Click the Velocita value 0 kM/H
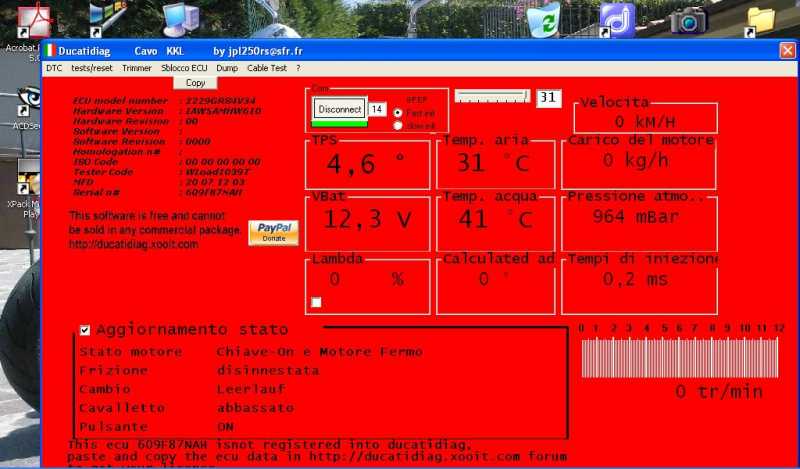This screenshot has width=800, height=469. [645, 122]
